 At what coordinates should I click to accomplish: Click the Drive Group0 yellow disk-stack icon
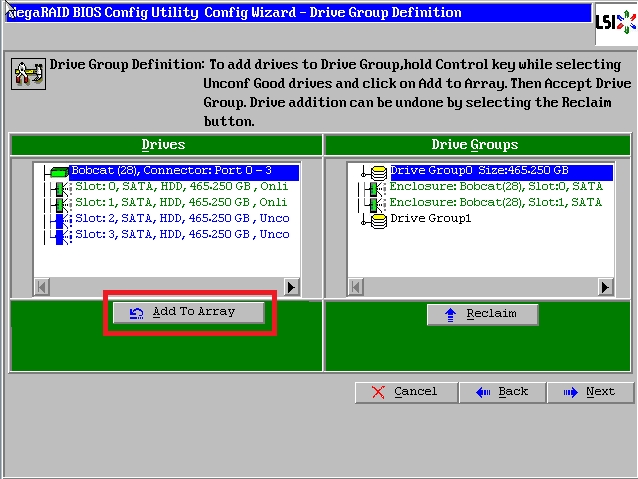[x=379, y=173]
